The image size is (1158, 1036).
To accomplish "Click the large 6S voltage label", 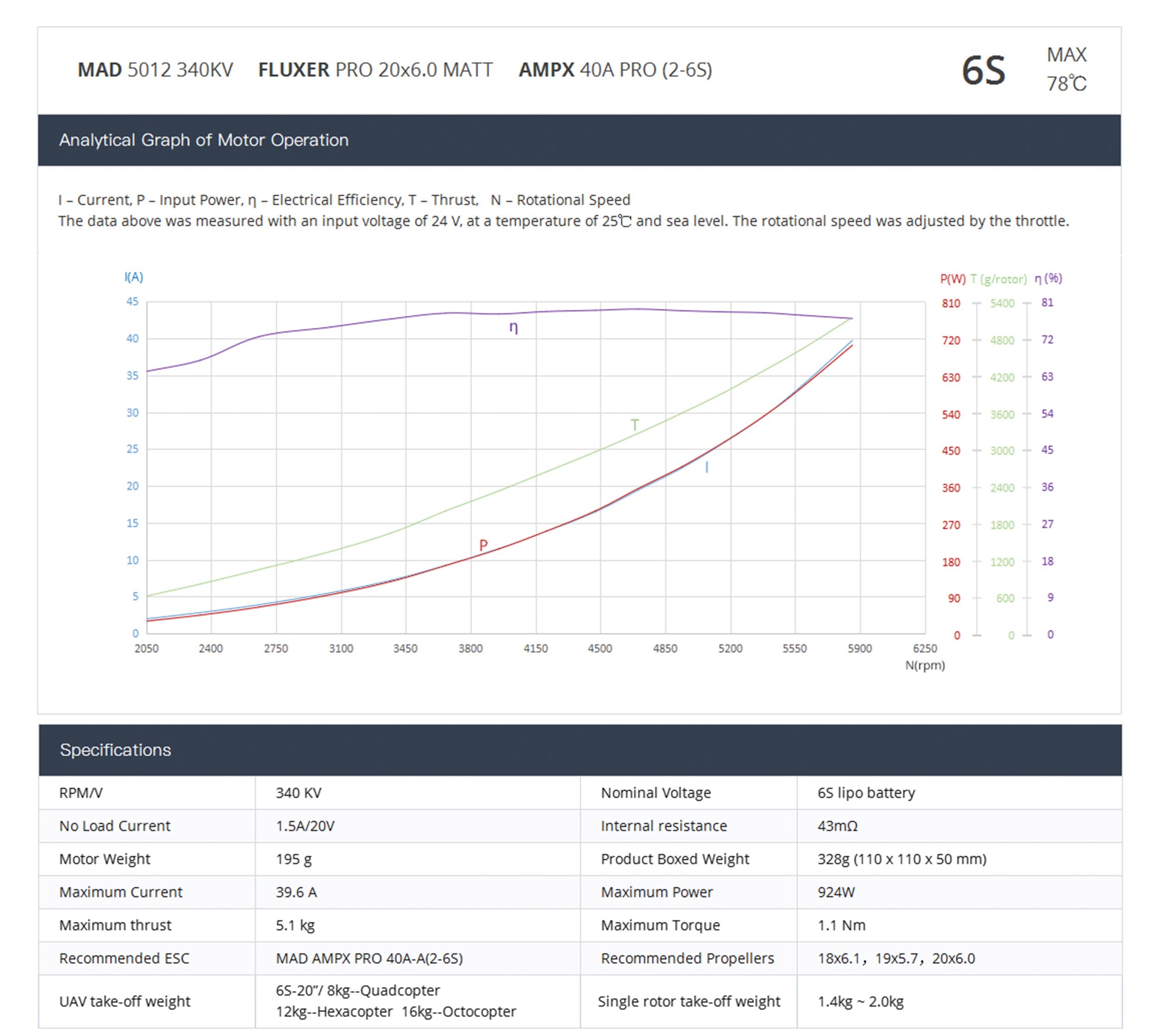I will [983, 70].
